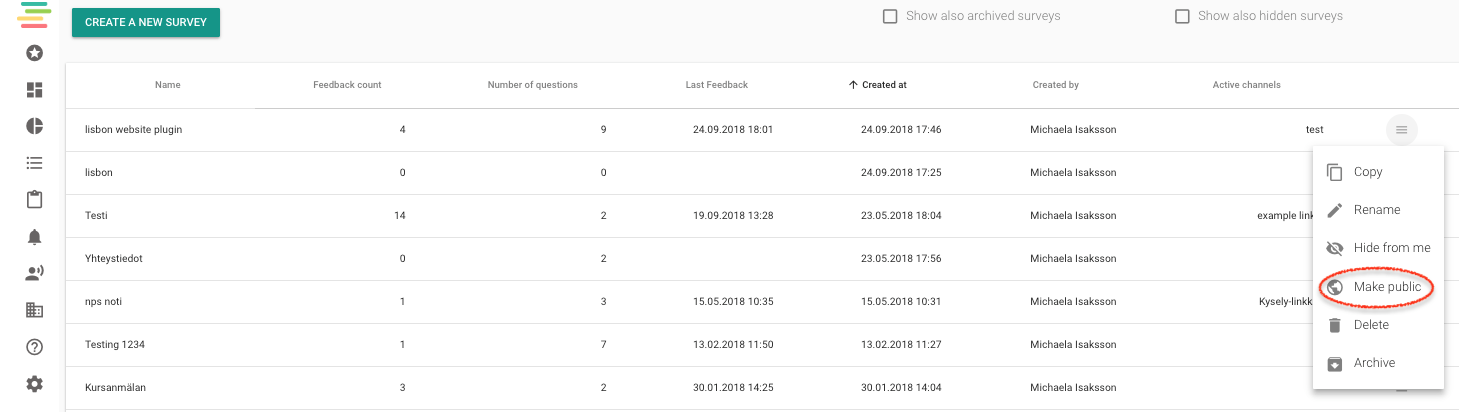Open the star favorites icon in sidebar
The image size is (1459, 412).
click(x=34, y=53)
